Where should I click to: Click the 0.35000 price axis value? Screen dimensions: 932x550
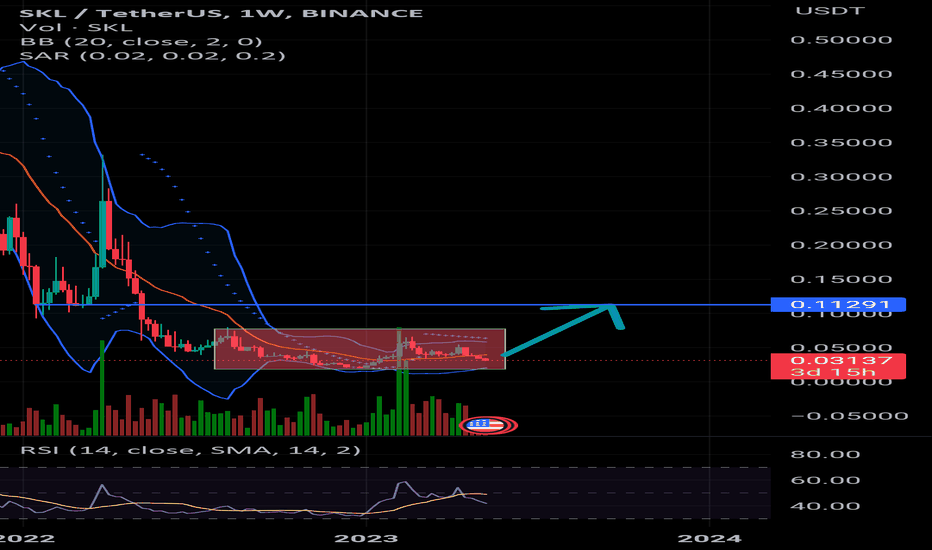tap(841, 143)
